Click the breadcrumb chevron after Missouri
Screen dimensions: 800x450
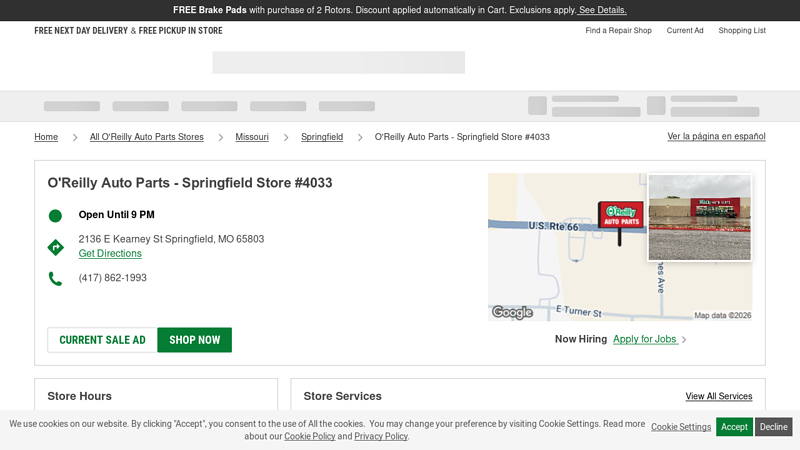pos(285,137)
